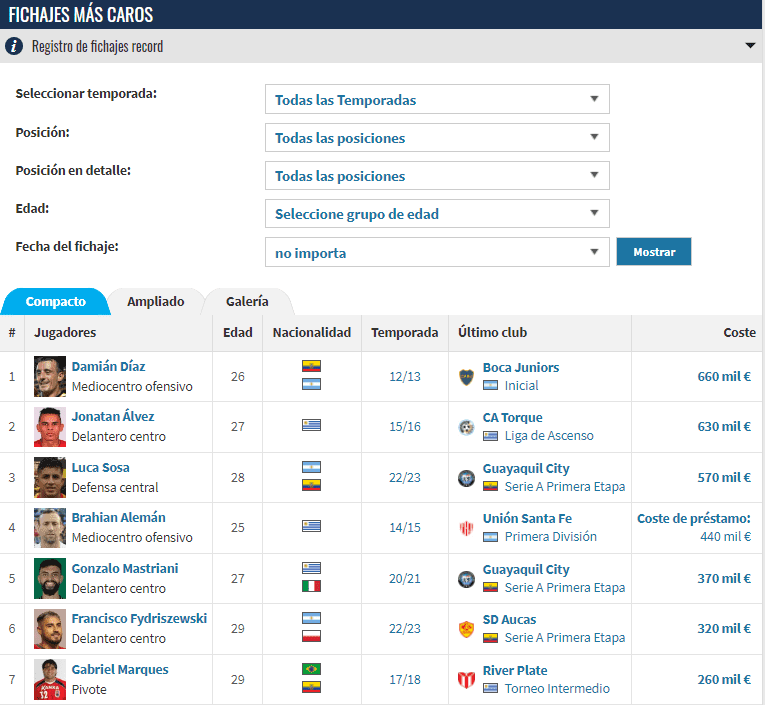Screen dimensions: 765x705
Task: Click Guayaquil City crest in Gonzalo Mastriani row
Action: [466, 579]
